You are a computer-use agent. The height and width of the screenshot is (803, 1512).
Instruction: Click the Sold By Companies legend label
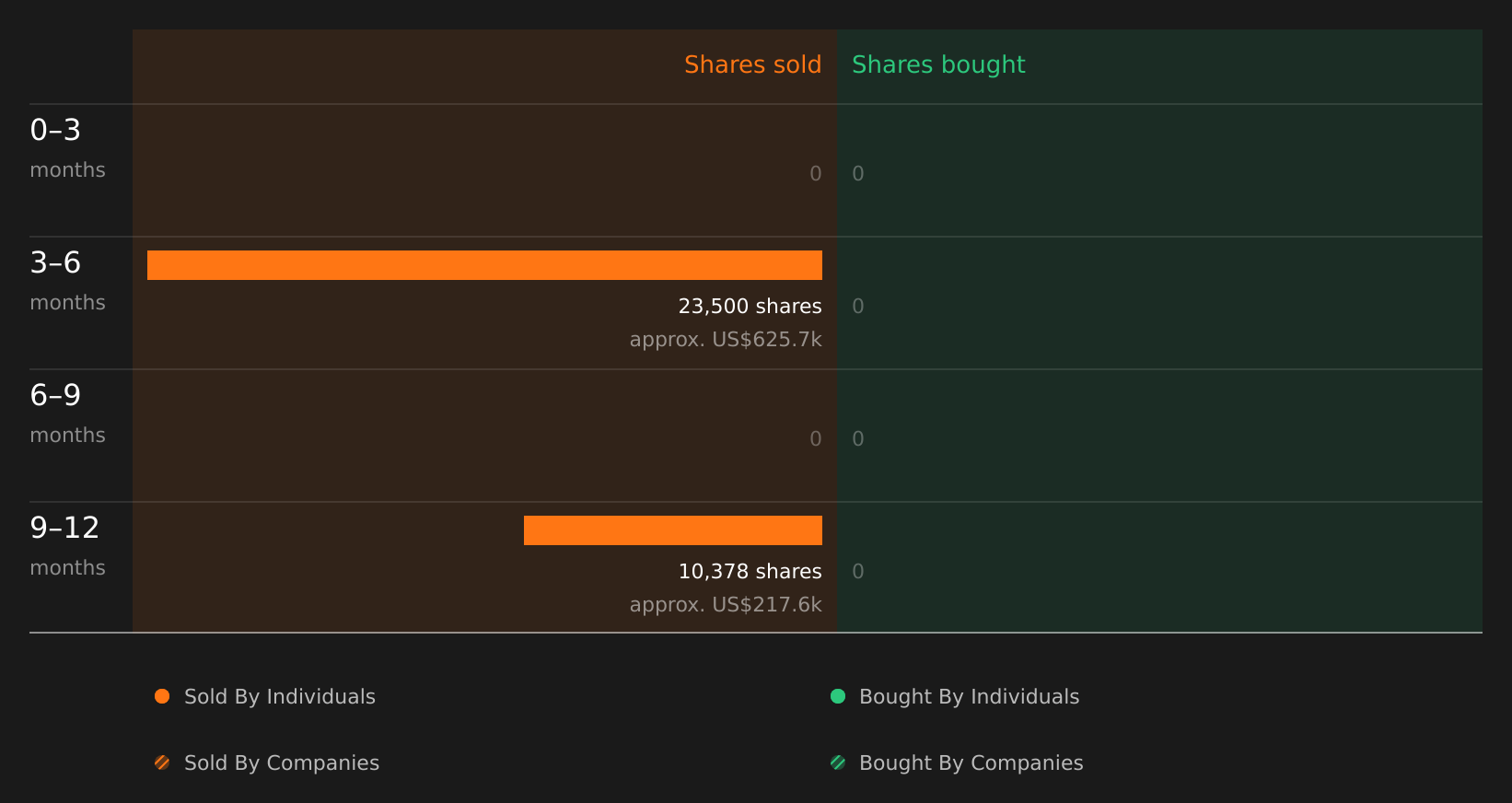click(282, 762)
